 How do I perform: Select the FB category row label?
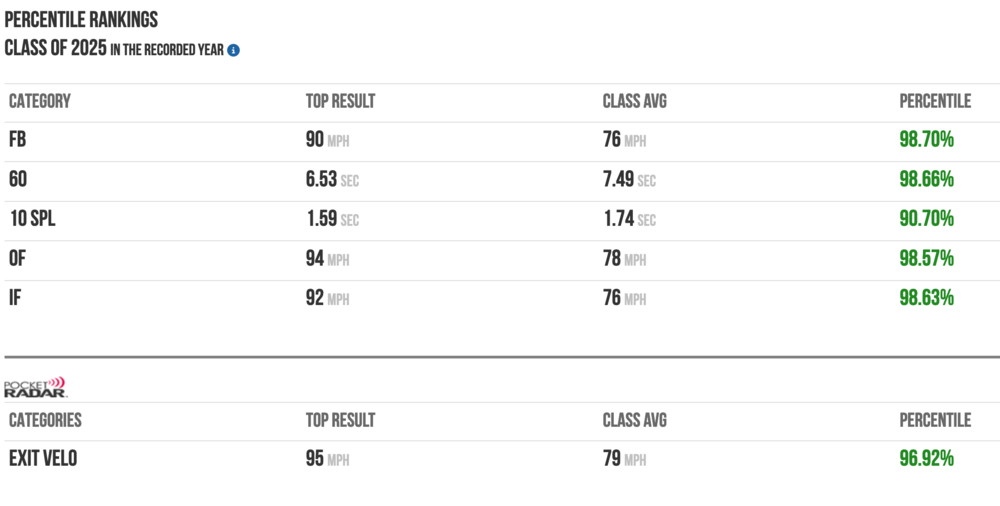coord(18,140)
